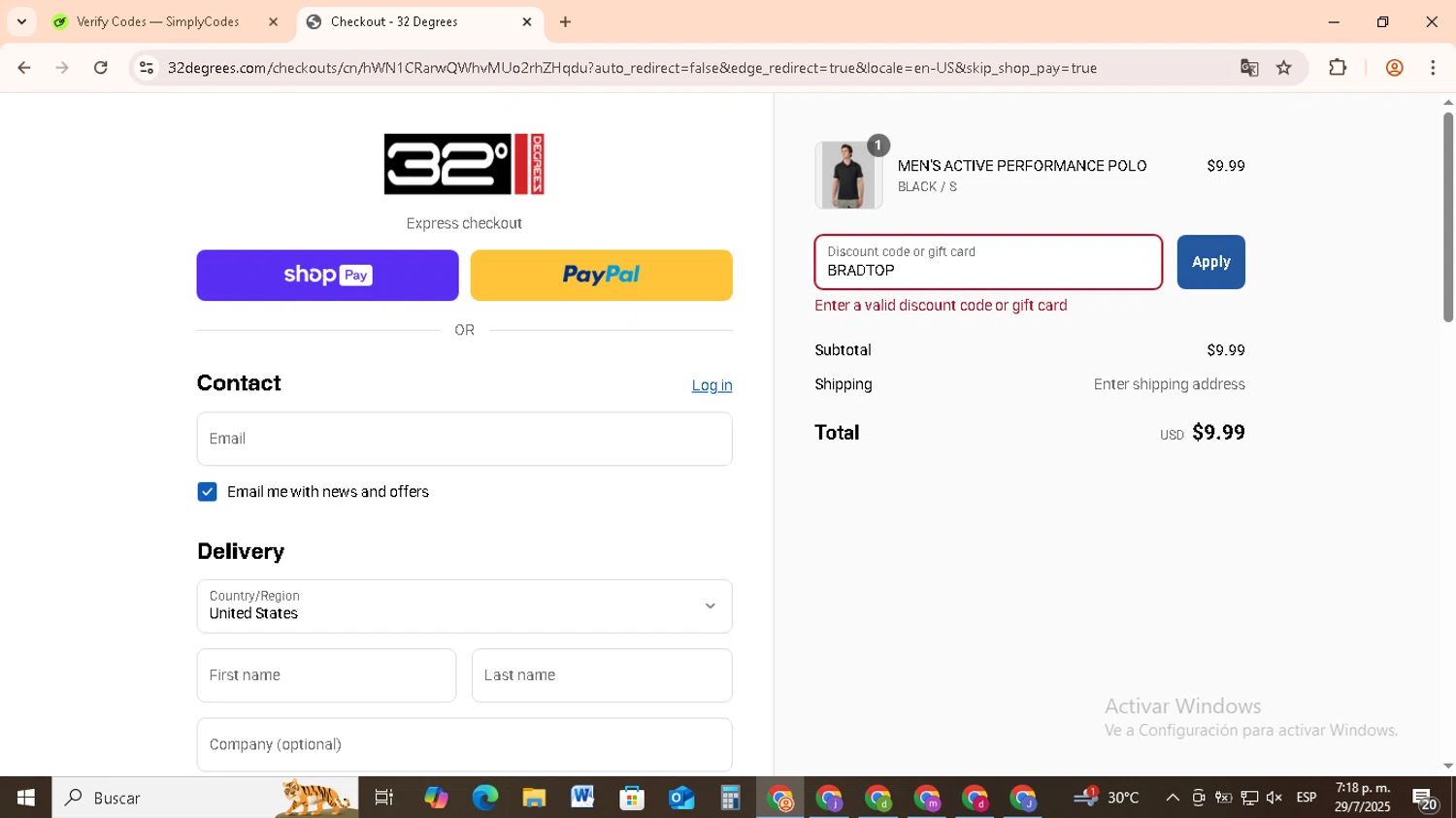Click the address bar URL

pyautogui.click(x=632, y=68)
